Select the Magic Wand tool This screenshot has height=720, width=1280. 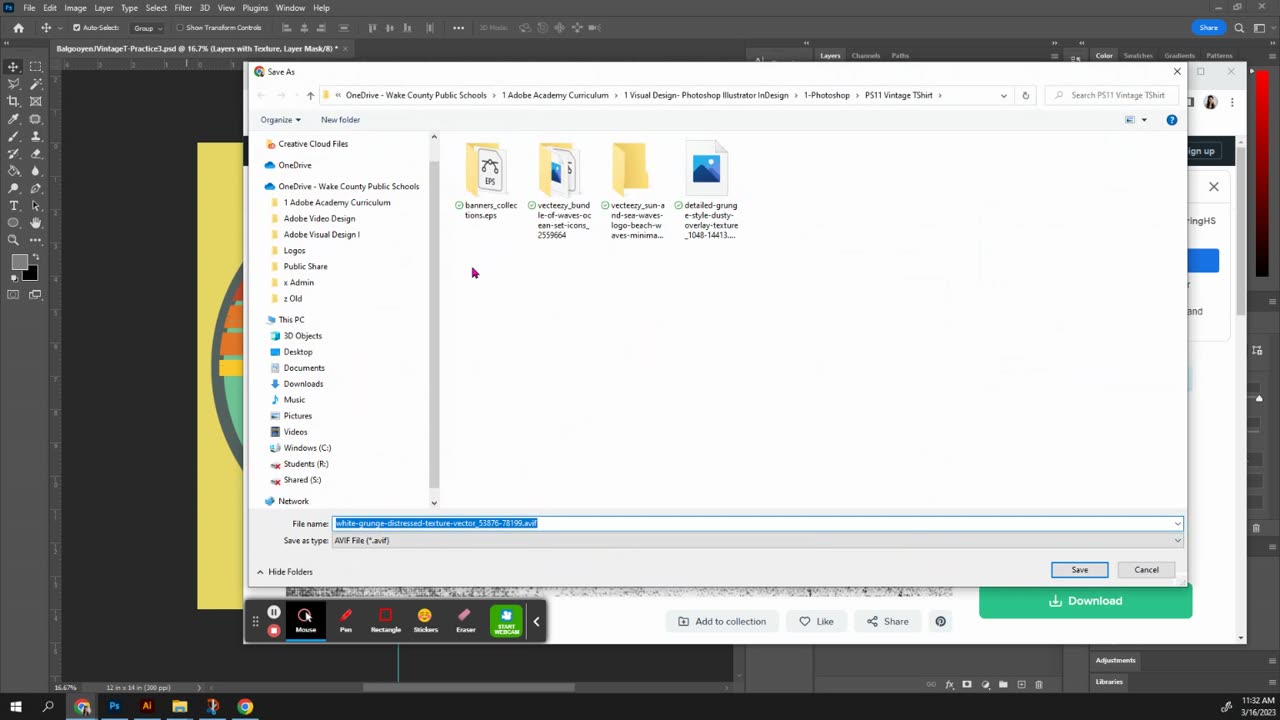pos(35,84)
